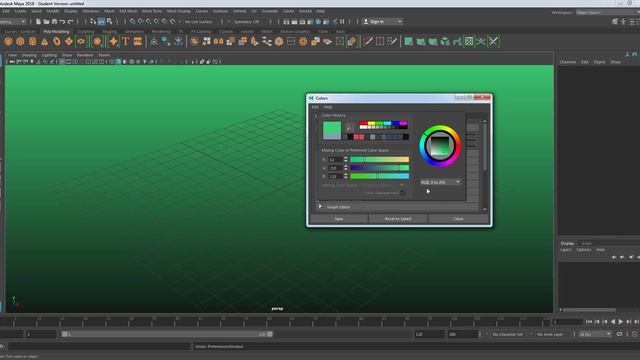
Task: Click the Combine meshes shelf icon
Action: tap(194, 41)
